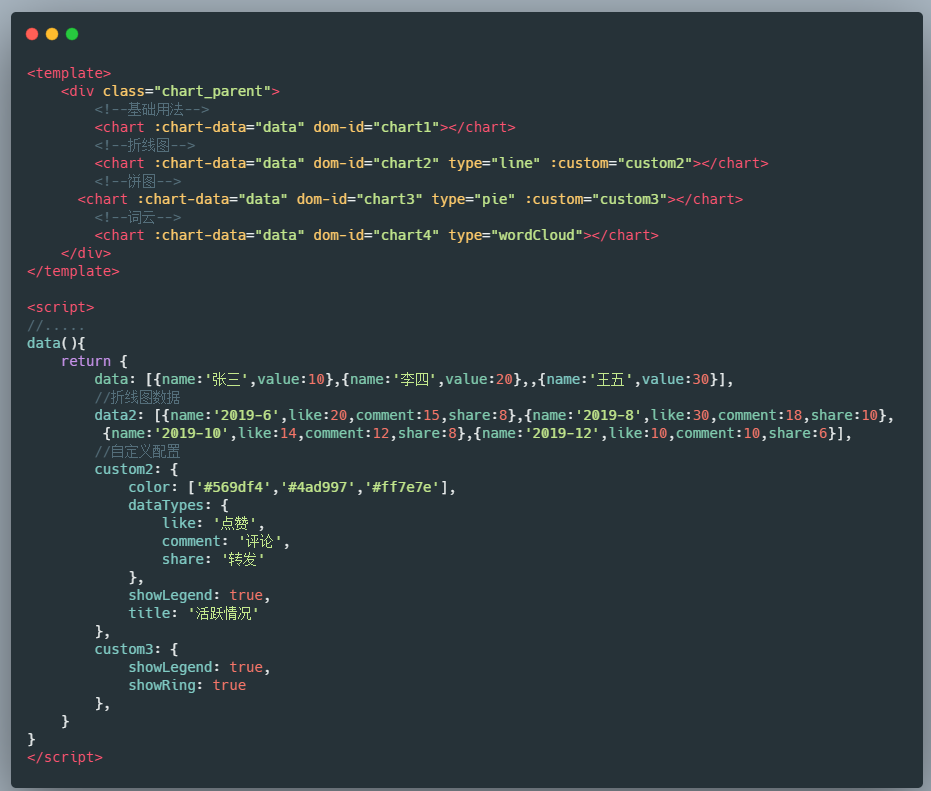Click the green maximize dot
Screen dimensions: 931x791
point(72,34)
